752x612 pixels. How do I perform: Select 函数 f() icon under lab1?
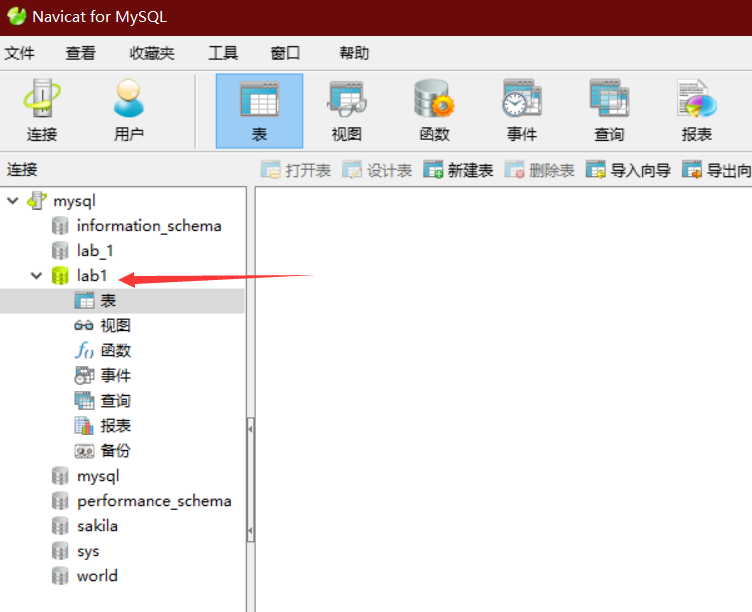coord(84,351)
